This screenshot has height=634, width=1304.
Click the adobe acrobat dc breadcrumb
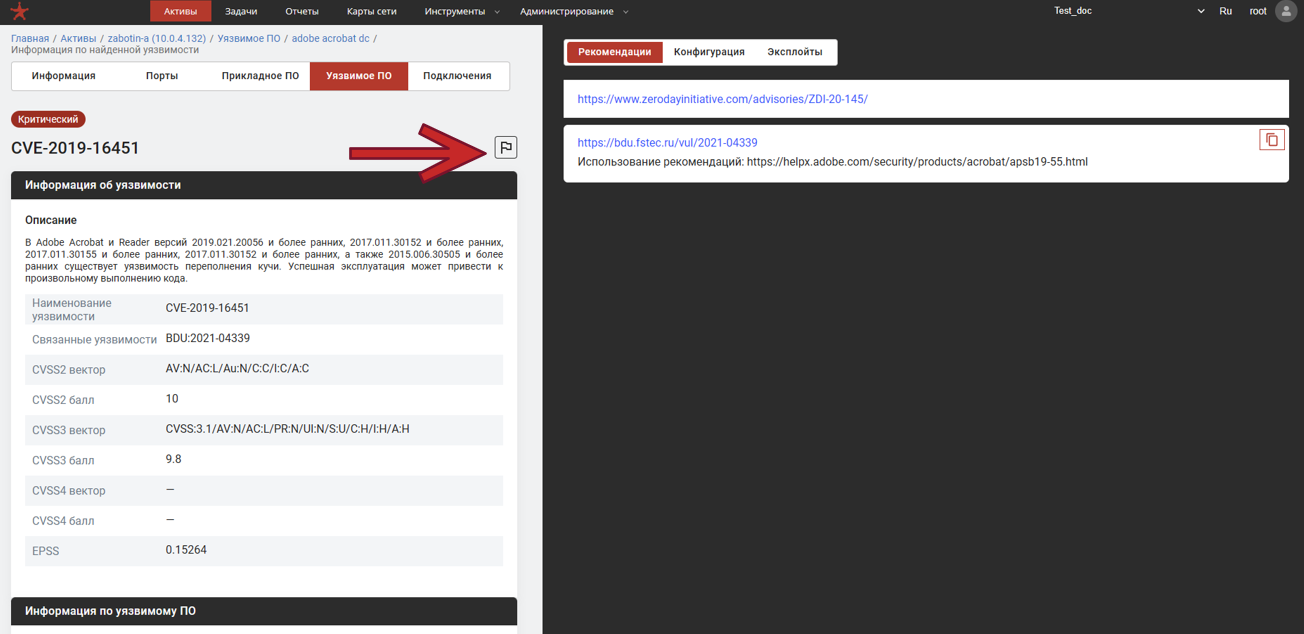(330, 39)
